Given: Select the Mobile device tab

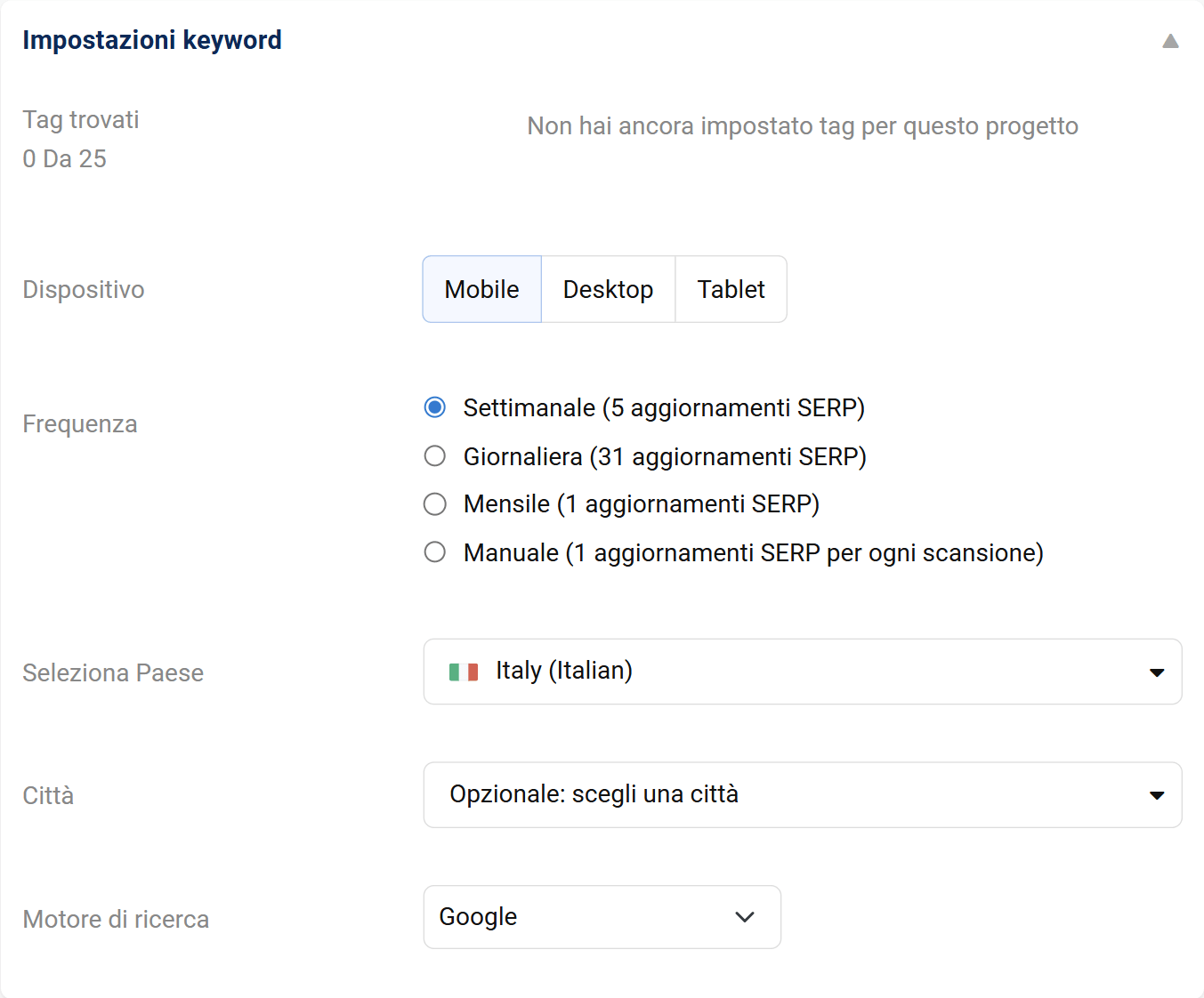Looking at the screenshot, I should 481,289.
